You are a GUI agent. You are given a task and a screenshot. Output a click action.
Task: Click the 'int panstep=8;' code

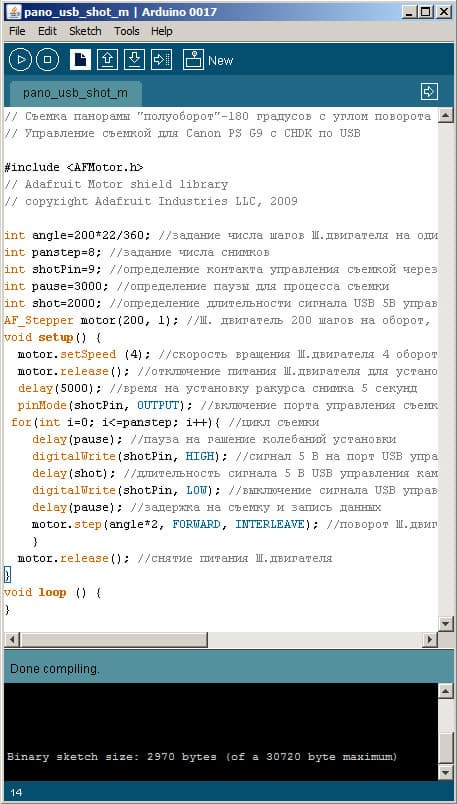click(53, 252)
